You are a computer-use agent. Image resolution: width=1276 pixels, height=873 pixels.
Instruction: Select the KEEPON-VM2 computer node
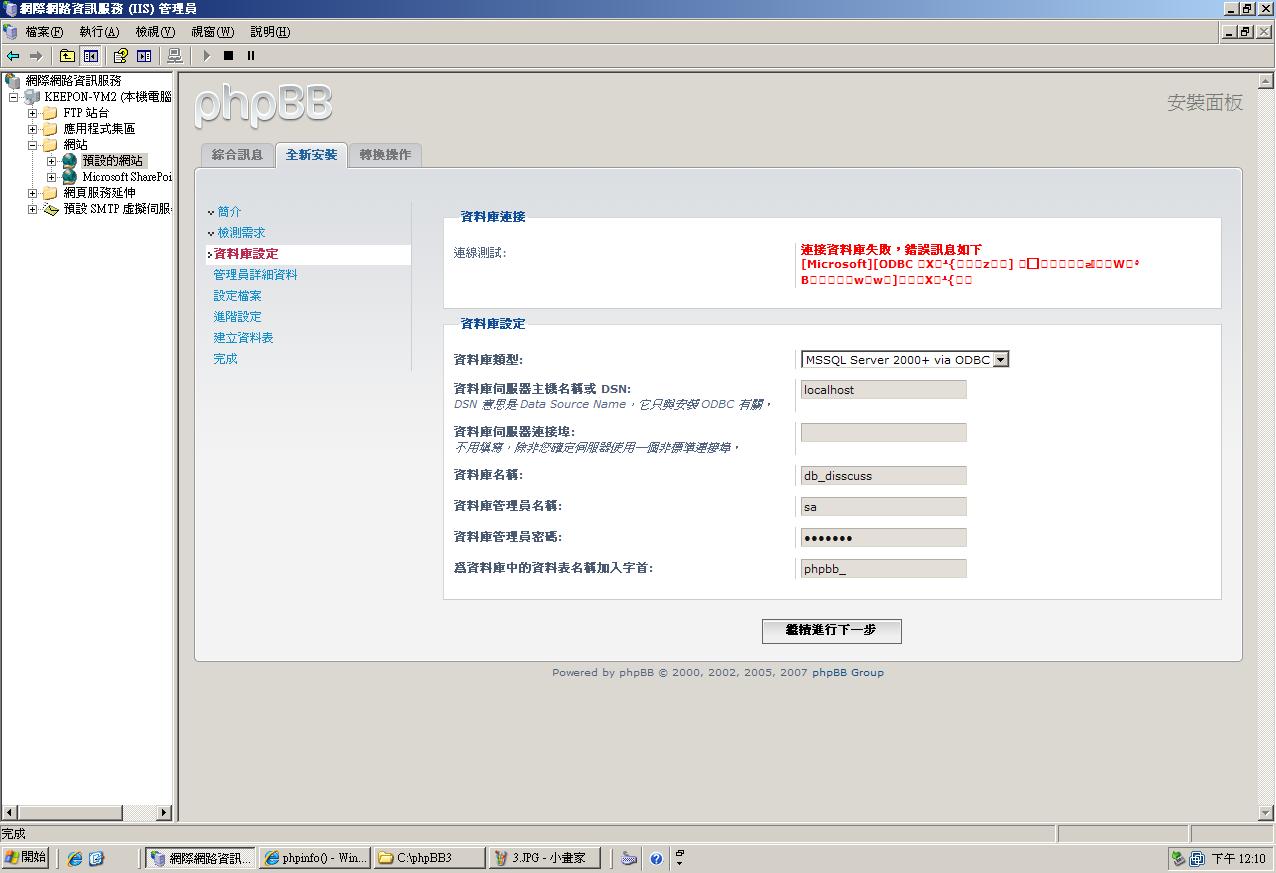point(108,97)
